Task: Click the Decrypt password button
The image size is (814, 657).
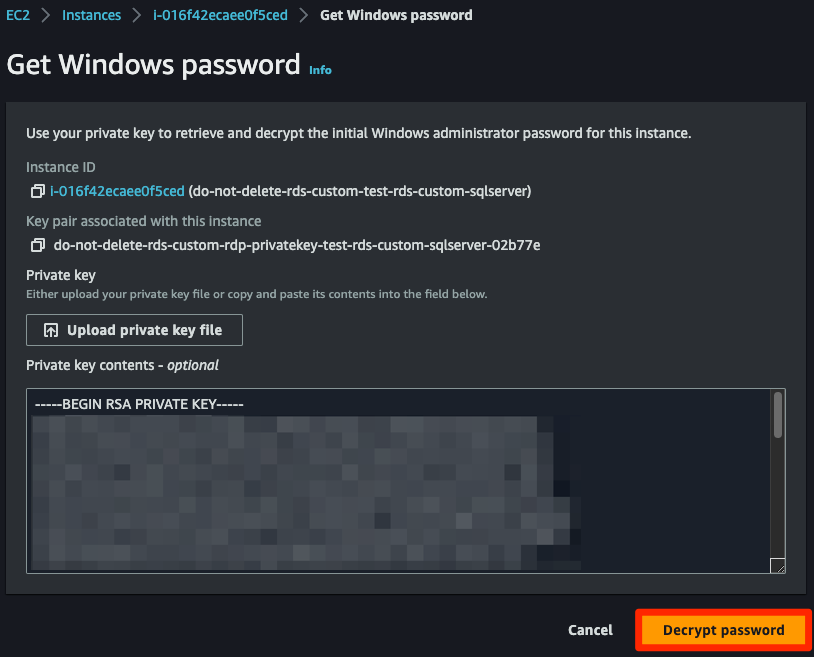Action: [723, 630]
